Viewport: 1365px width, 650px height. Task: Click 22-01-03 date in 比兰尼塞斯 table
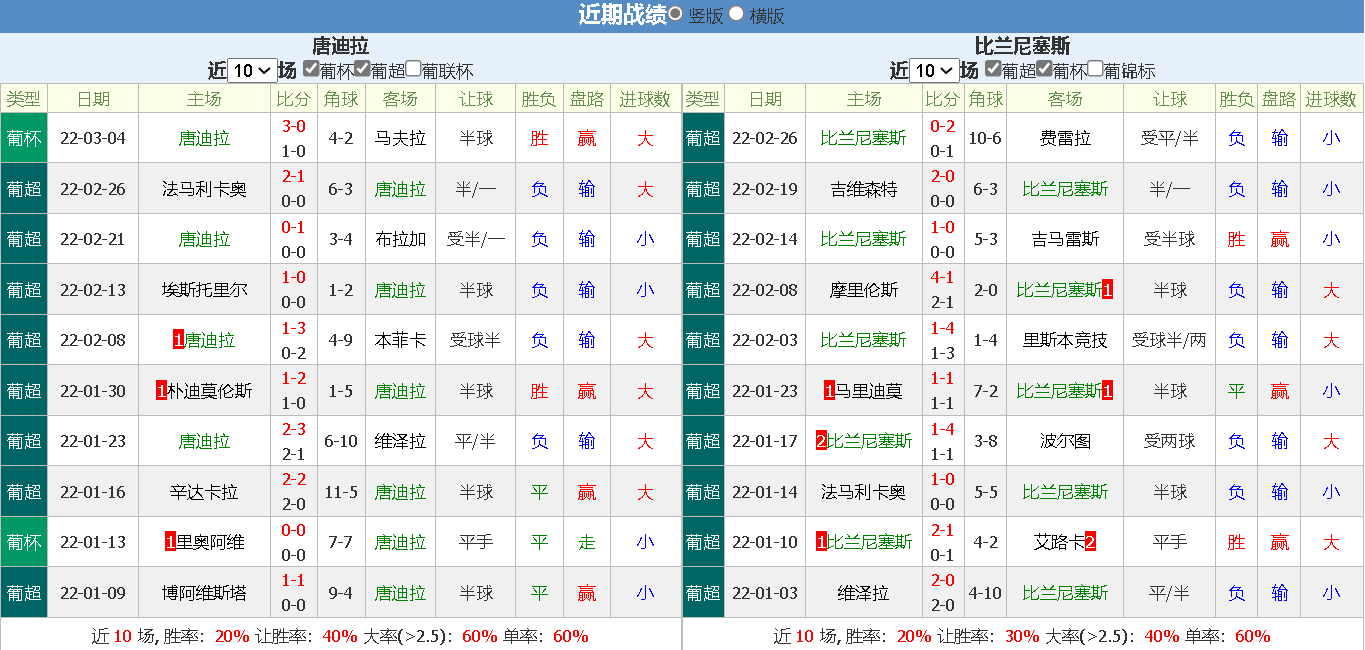[x=765, y=593]
